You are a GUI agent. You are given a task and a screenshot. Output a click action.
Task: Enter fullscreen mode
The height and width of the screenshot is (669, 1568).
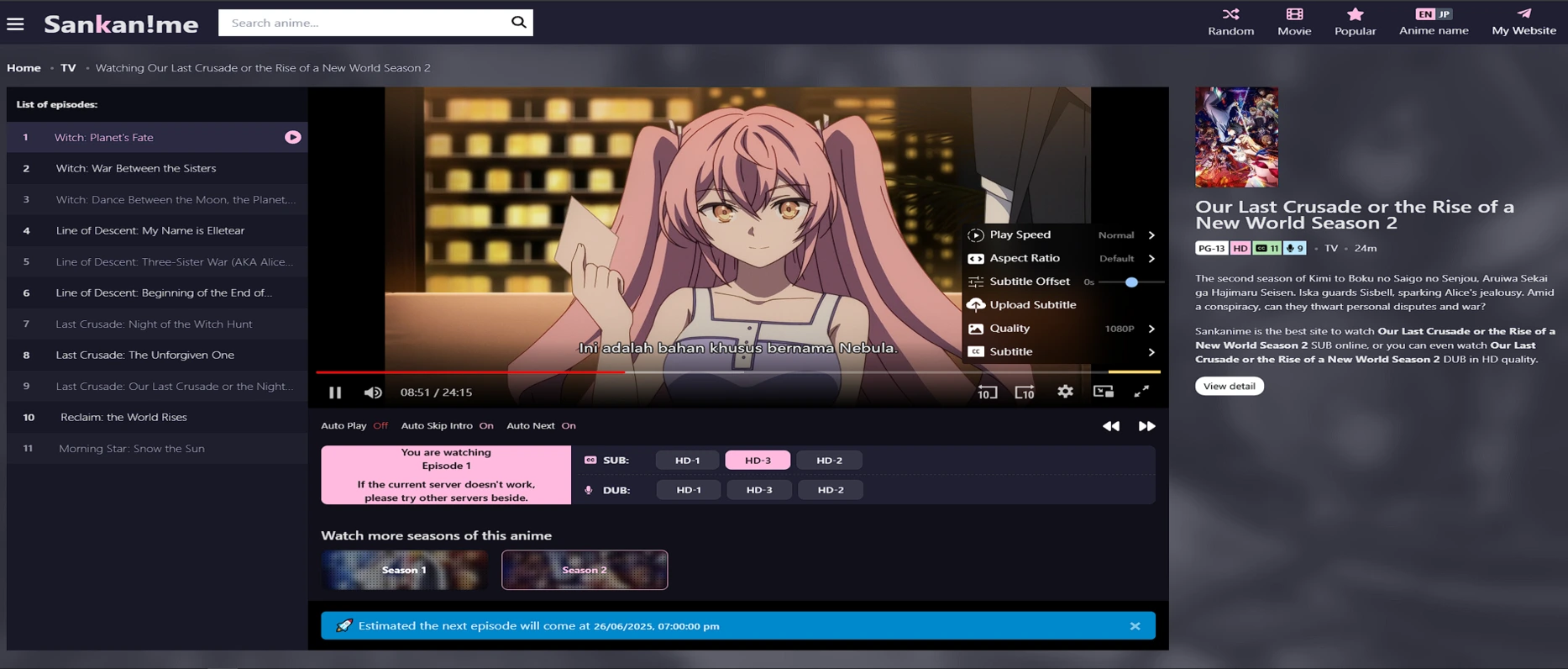pyautogui.click(x=1141, y=392)
